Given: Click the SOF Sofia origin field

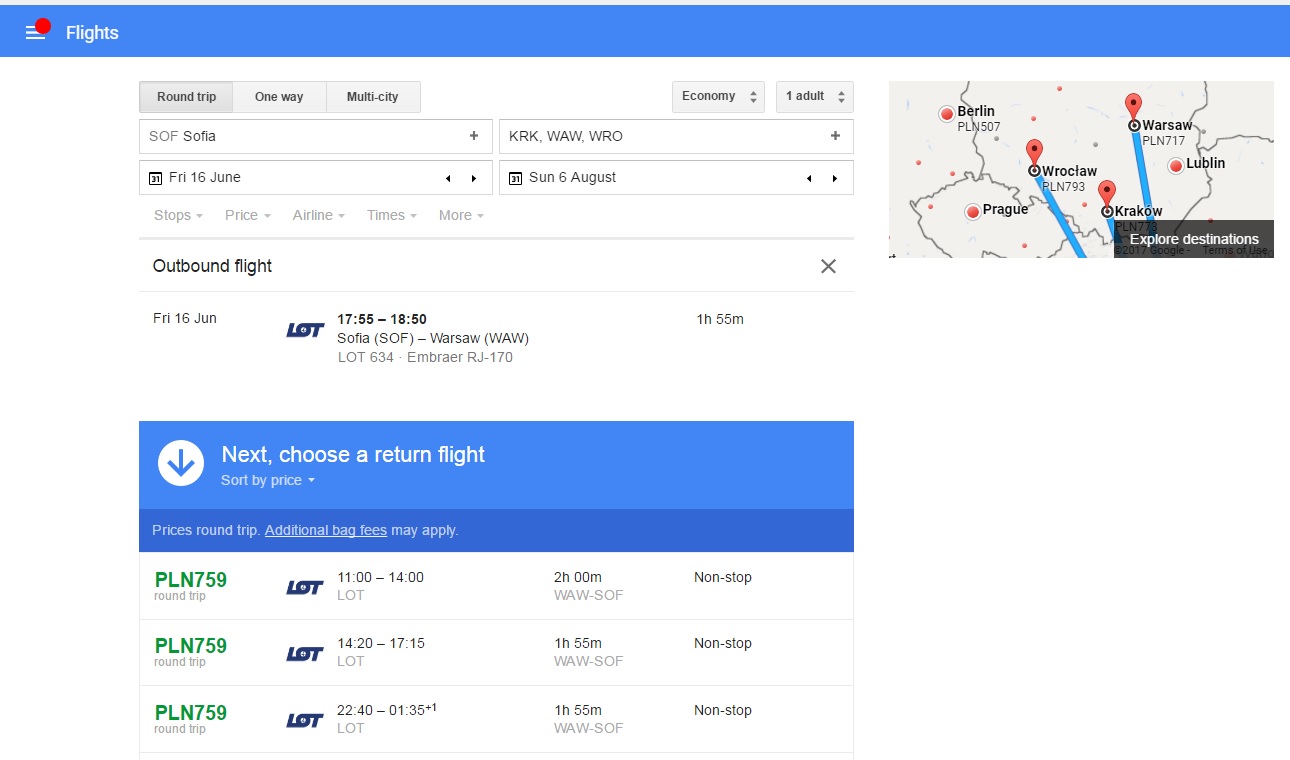Looking at the screenshot, I should (315, 136).
